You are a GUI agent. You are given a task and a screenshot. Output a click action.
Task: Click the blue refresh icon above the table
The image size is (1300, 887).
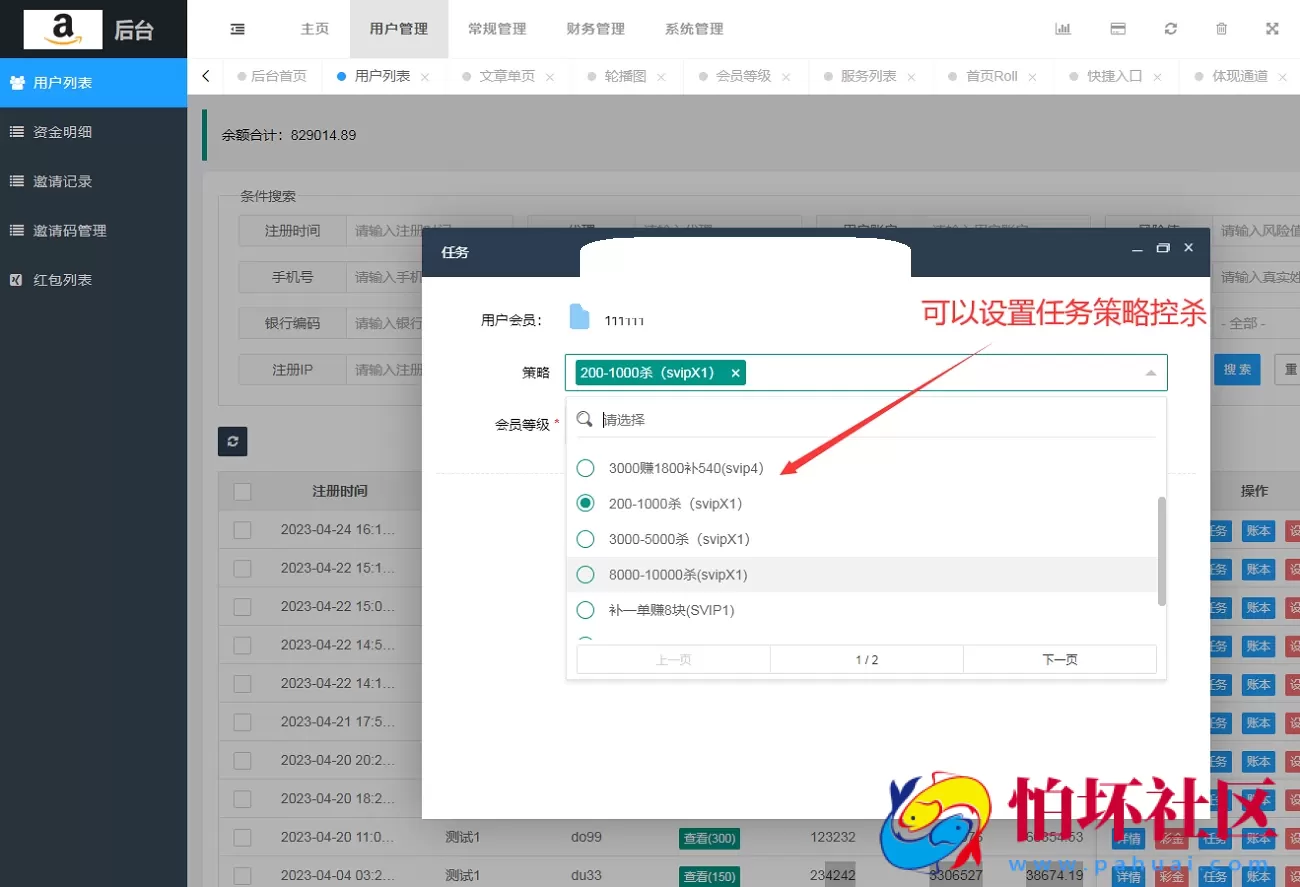[x=232, y=441]
